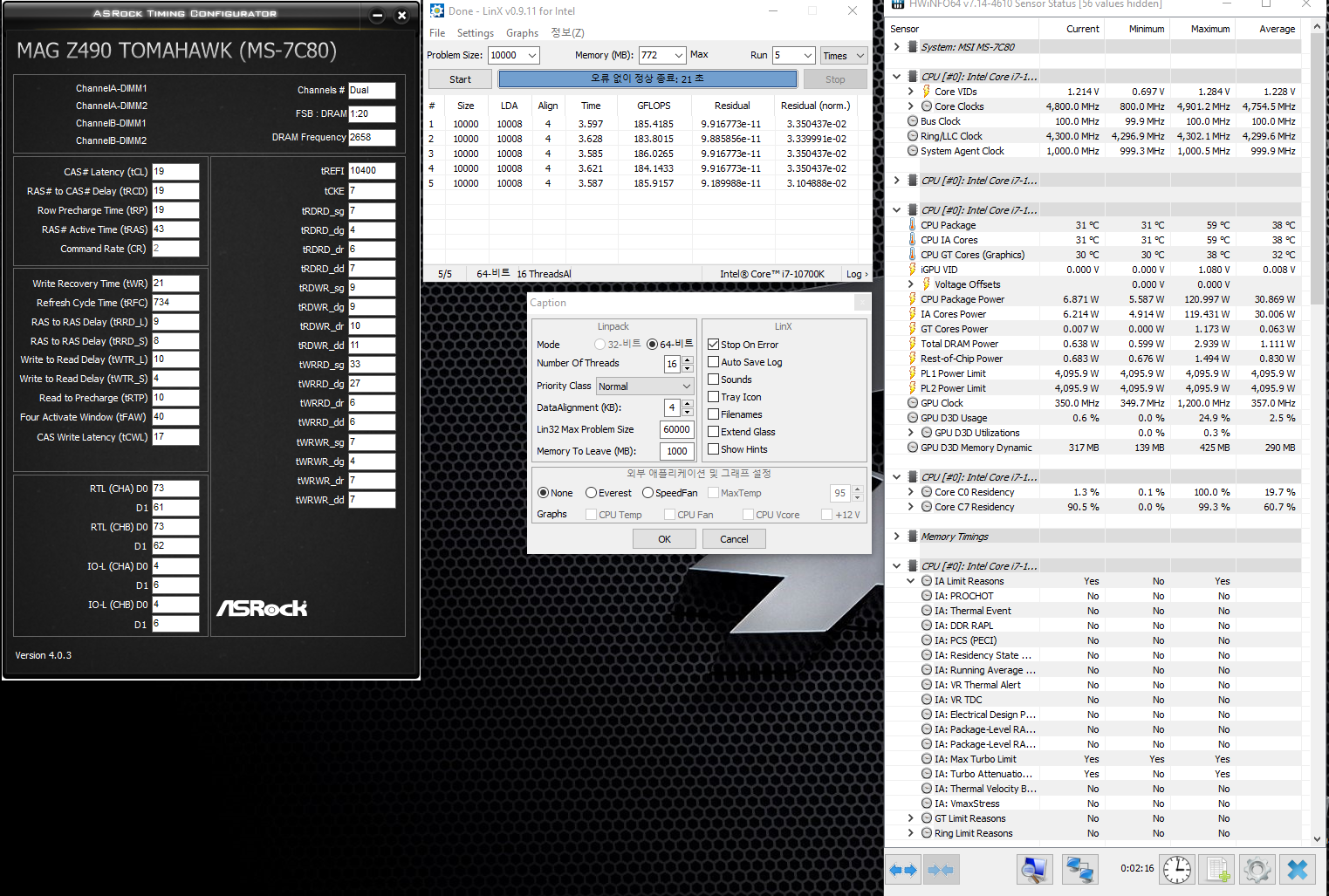Viewport: 1329px width, 896px height.
Task: Click the LinX test progress bar
Action: [647, 79]
